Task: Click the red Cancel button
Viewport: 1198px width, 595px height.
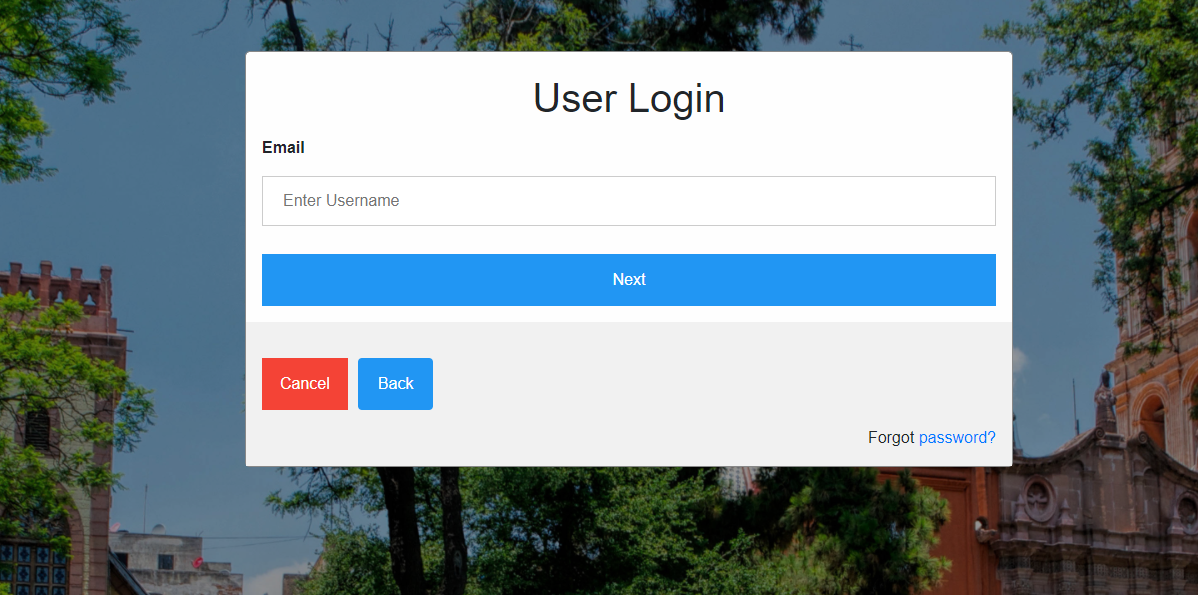Action: [305, 383]
